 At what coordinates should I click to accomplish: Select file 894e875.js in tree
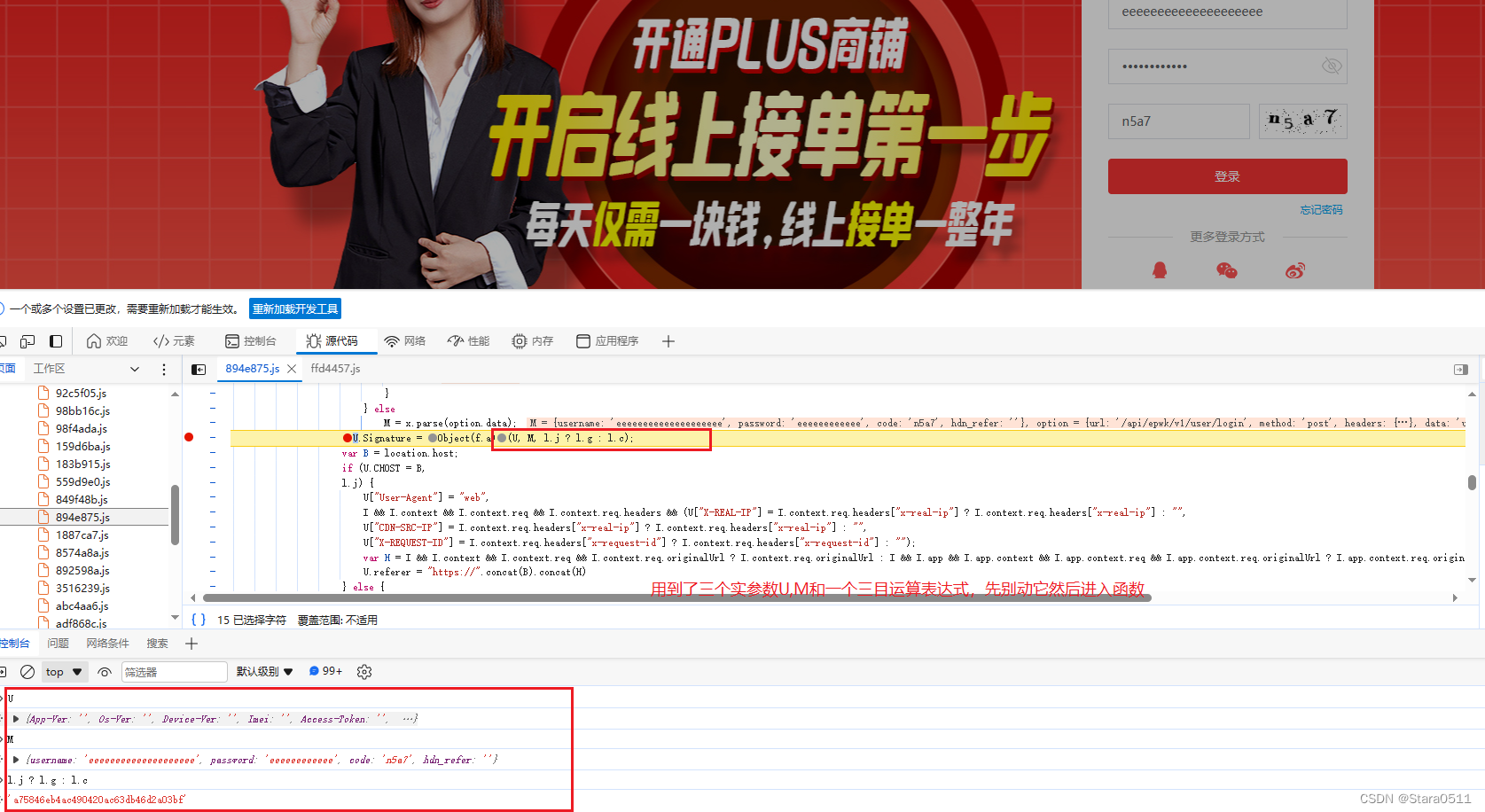click(x=82, y=517)
